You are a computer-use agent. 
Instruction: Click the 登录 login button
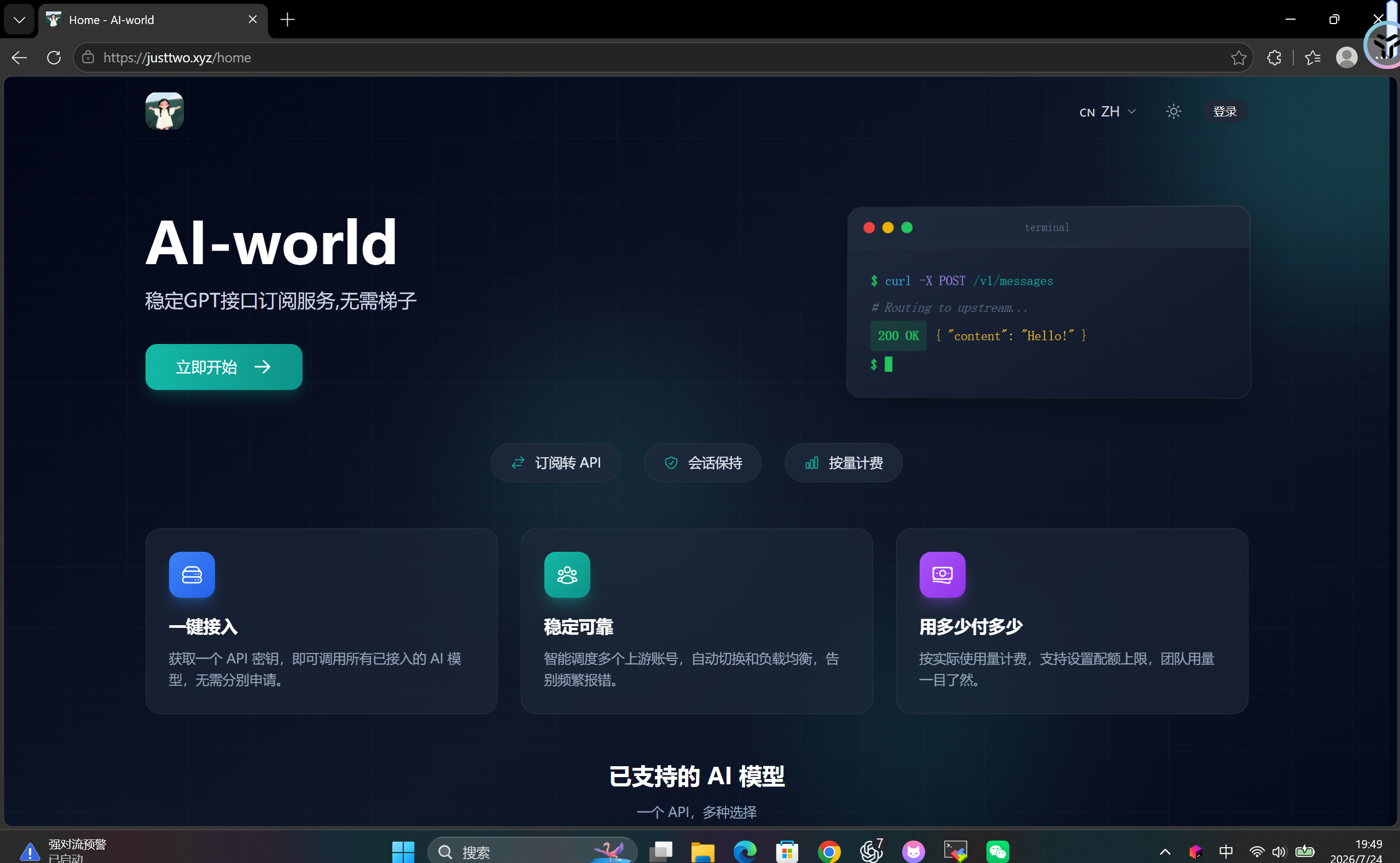[x=1224, y=112]
